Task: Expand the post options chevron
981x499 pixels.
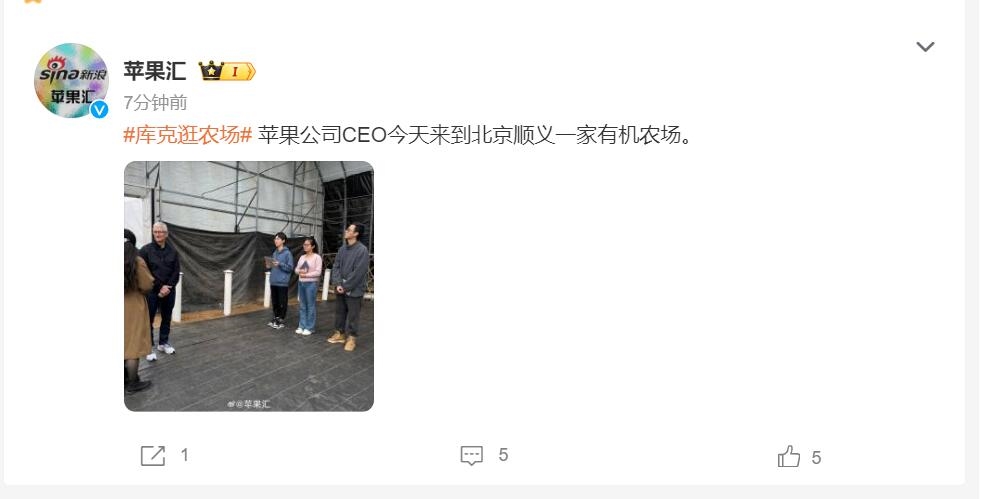Action: pos(925,47)
